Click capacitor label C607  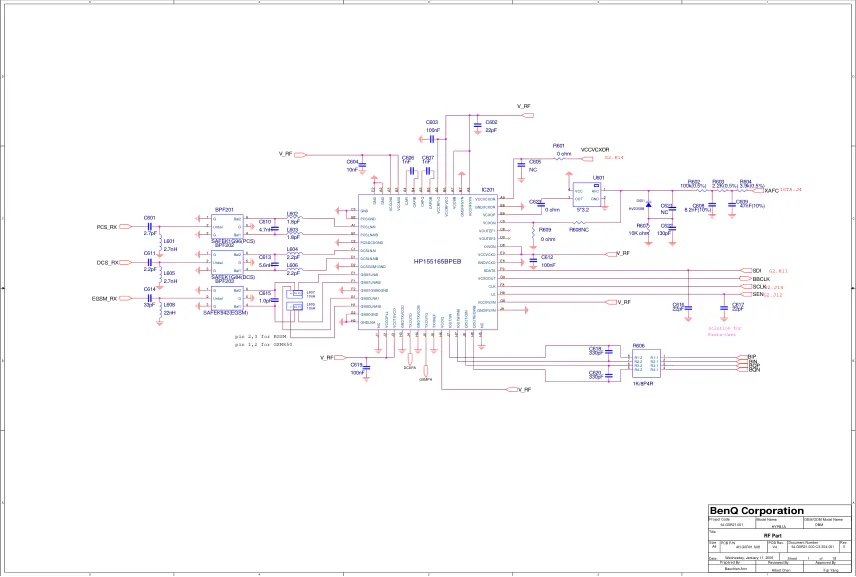(x=427, y=158)
